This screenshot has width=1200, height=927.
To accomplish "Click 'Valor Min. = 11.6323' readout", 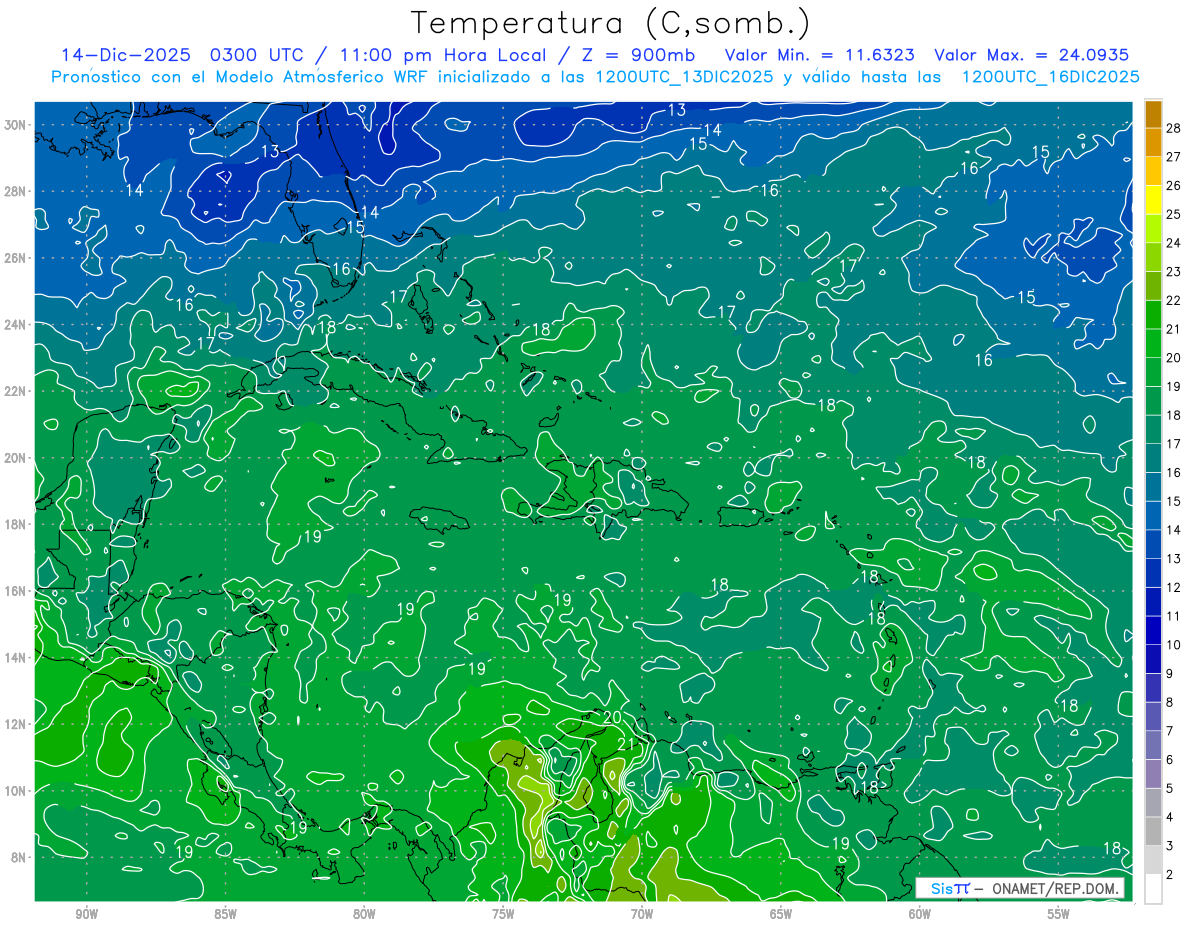I will pyautogui.click(x=821, y=55).
